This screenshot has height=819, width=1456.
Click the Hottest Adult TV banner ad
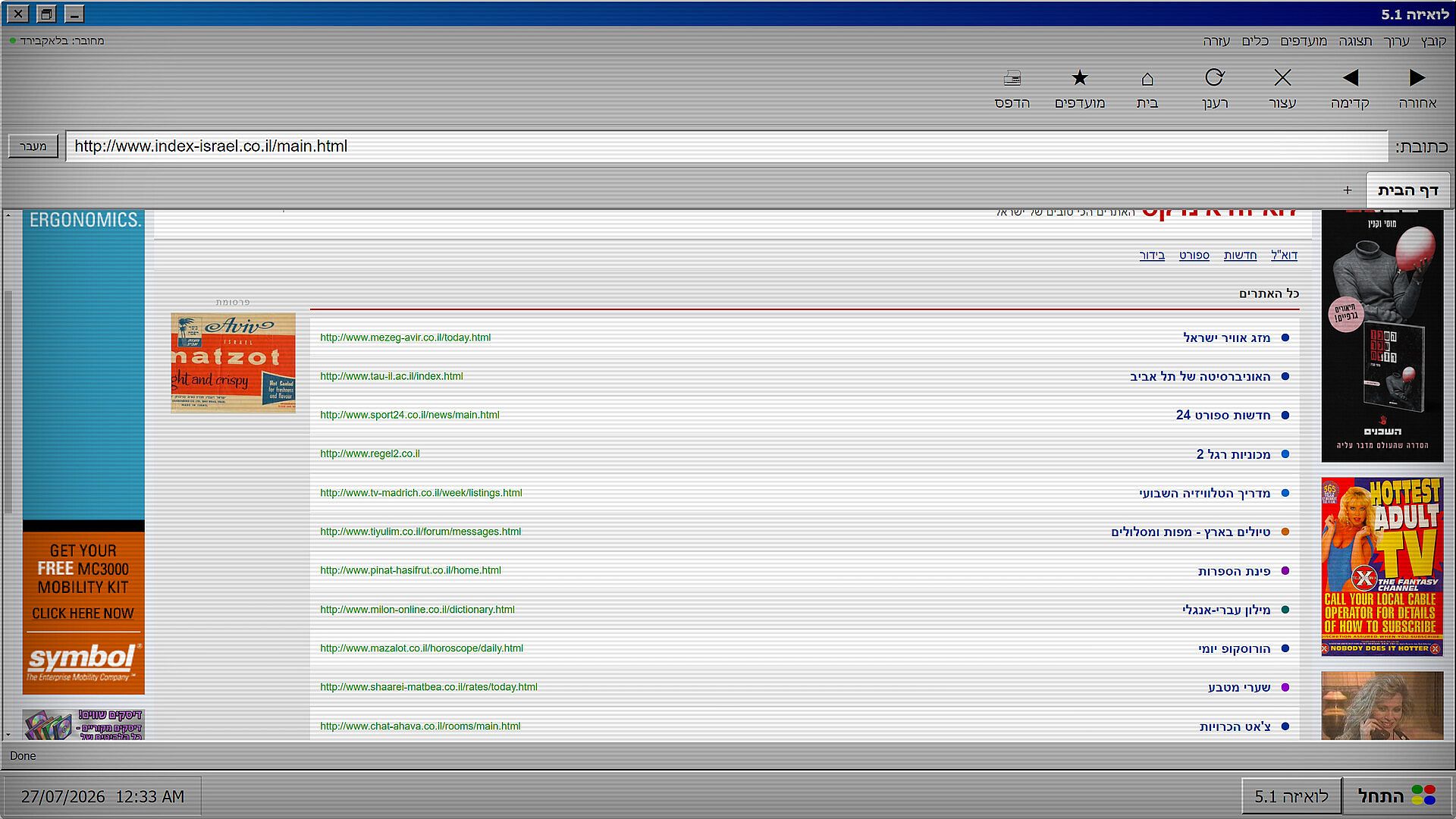[x=1382, y=566]
